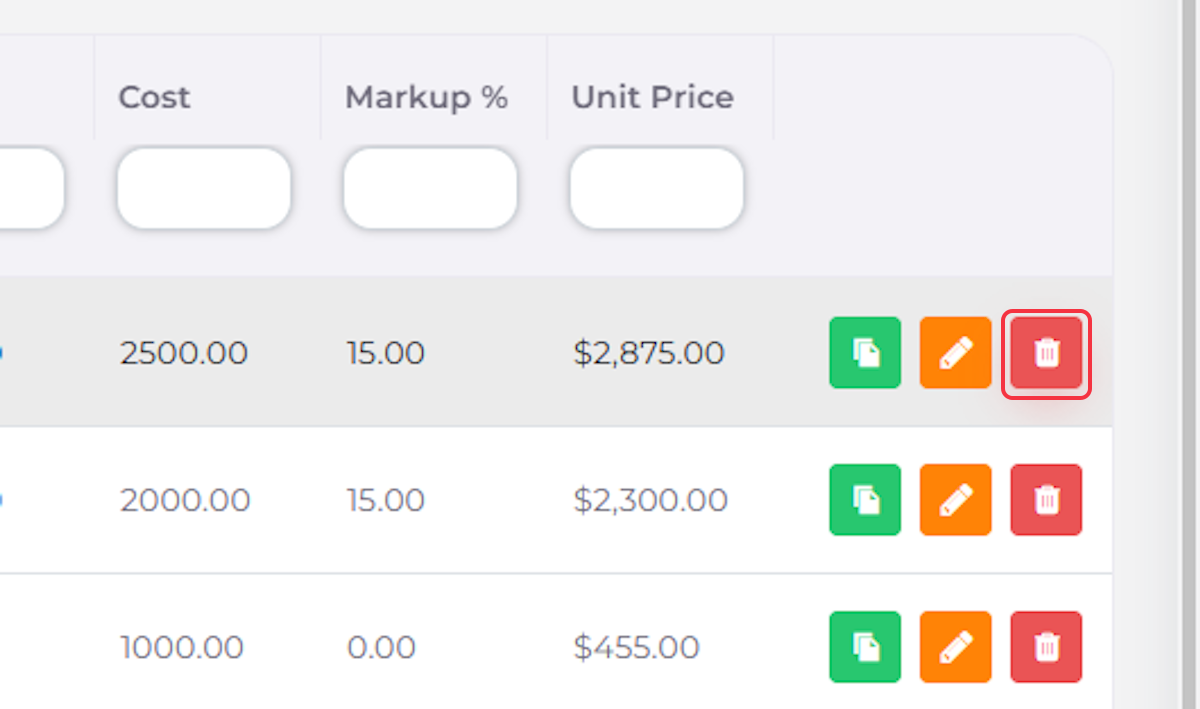Sort by the Unit Price column header
Viewport: 1200px width, 709px height.
click(x=652, y=97)
